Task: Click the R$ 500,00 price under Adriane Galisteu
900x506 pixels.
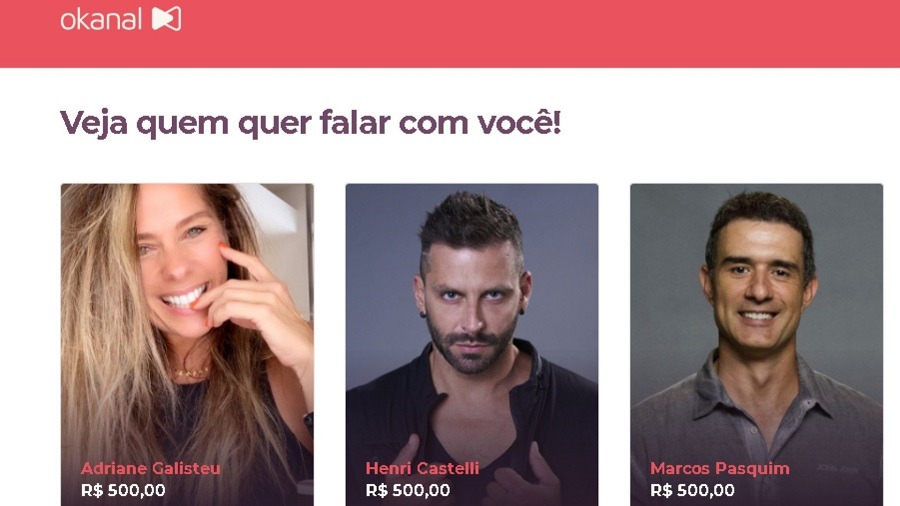Action: (123, 491)
